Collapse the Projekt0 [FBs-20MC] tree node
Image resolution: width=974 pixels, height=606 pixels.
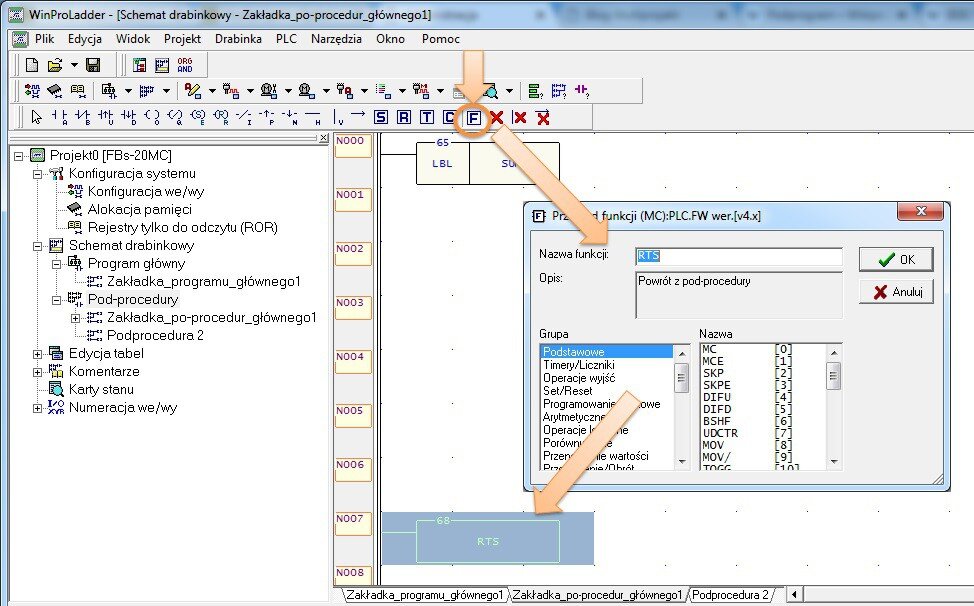tap(19, 156)
